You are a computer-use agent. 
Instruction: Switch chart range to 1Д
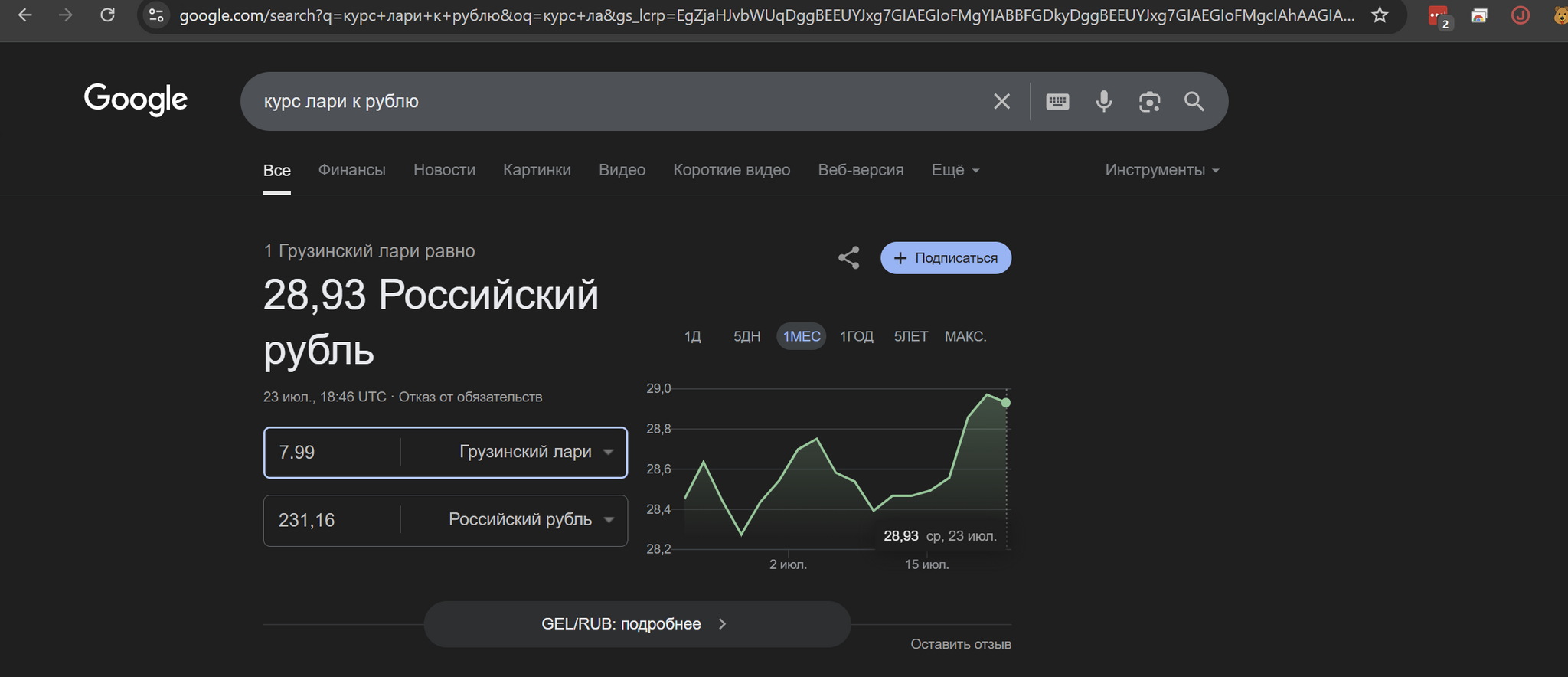pos(692,336)
